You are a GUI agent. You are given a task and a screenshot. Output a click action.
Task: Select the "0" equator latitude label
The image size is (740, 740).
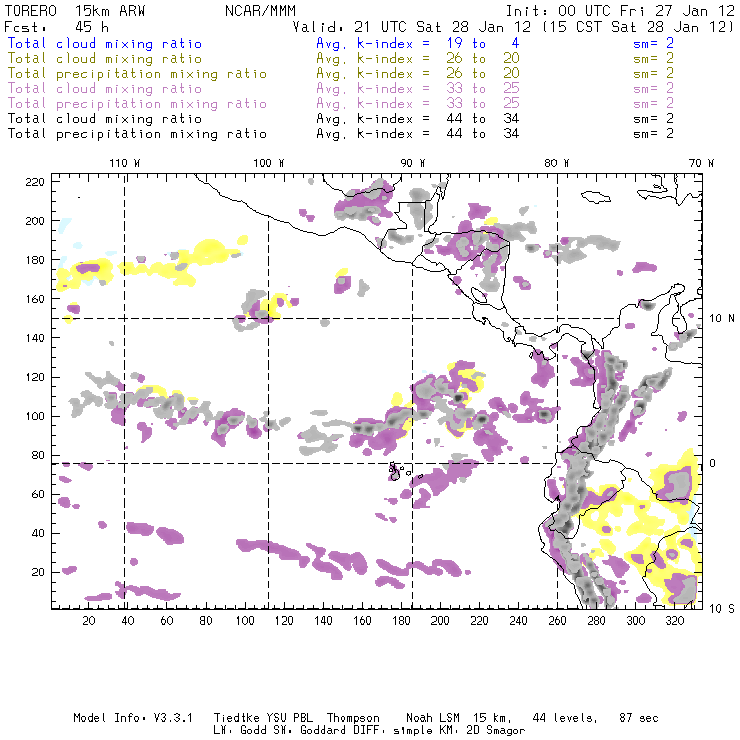(x=713, y=463)
